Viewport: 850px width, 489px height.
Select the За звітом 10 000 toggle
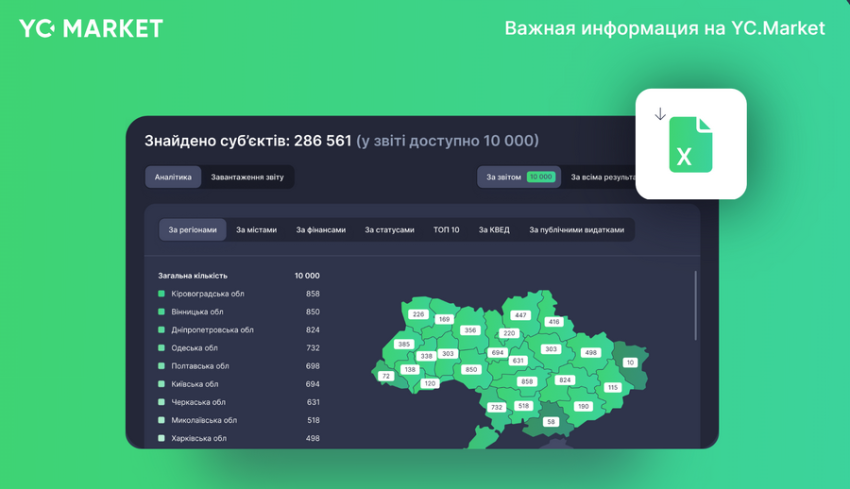(519, 177)
